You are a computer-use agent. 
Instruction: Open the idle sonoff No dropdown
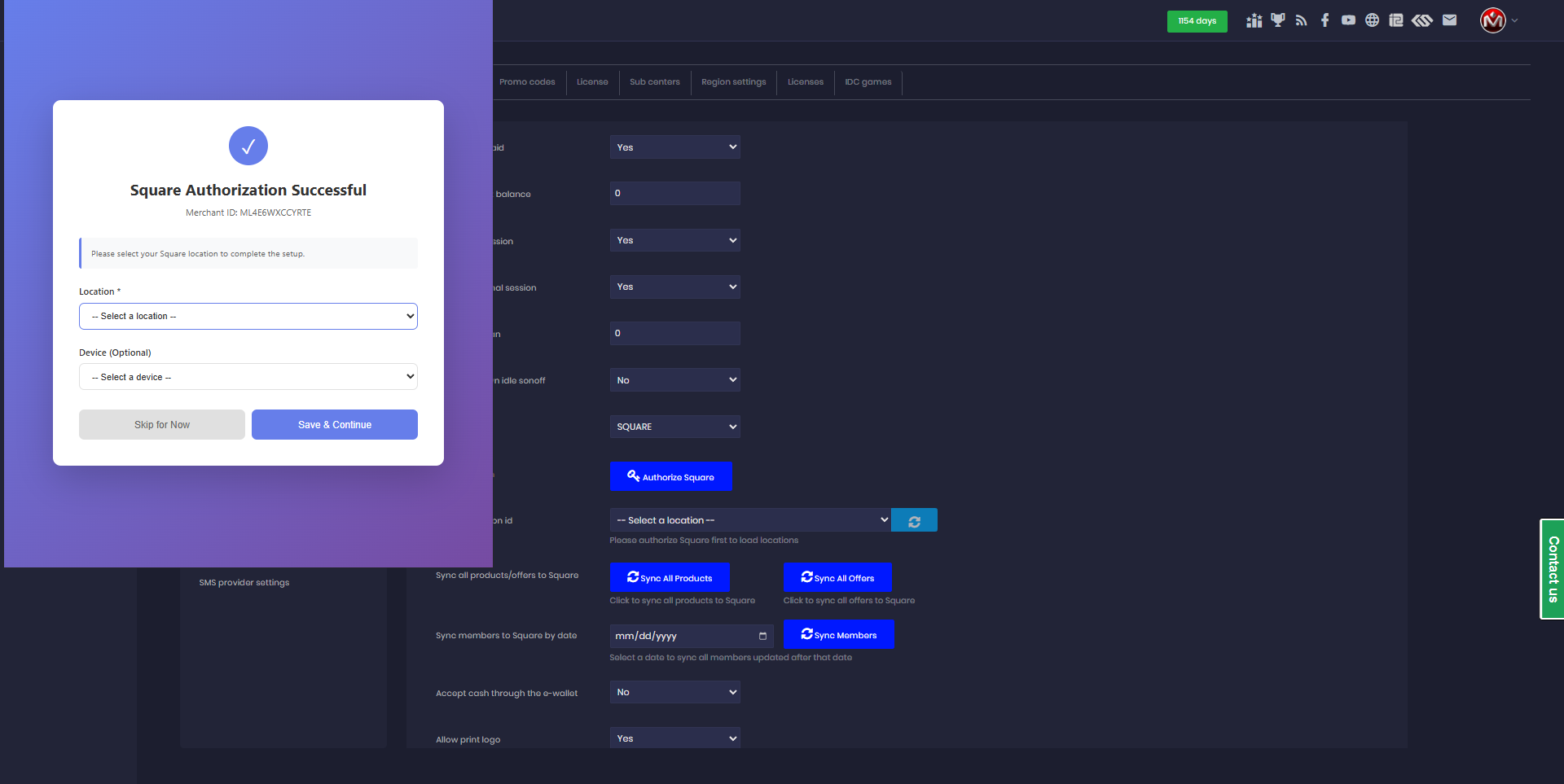point(675,380)
